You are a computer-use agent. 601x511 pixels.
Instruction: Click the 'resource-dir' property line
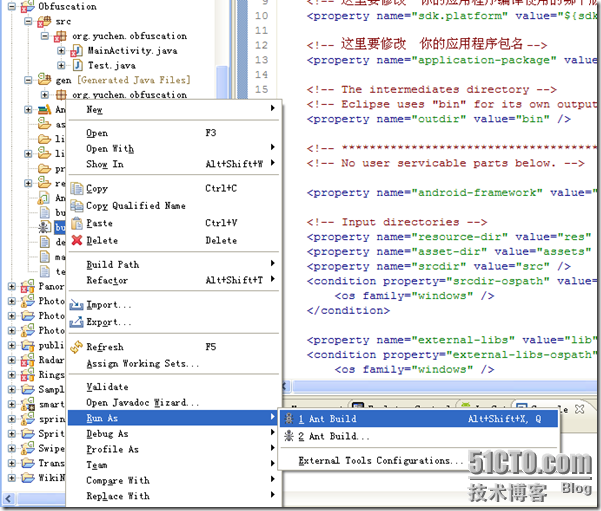[449, 237]
